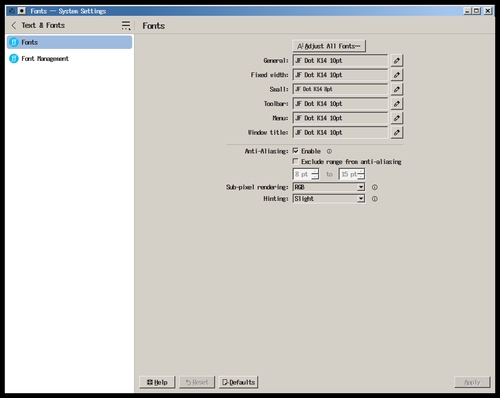
Task: Click Adjust All Fonts button
Action: 329,46
